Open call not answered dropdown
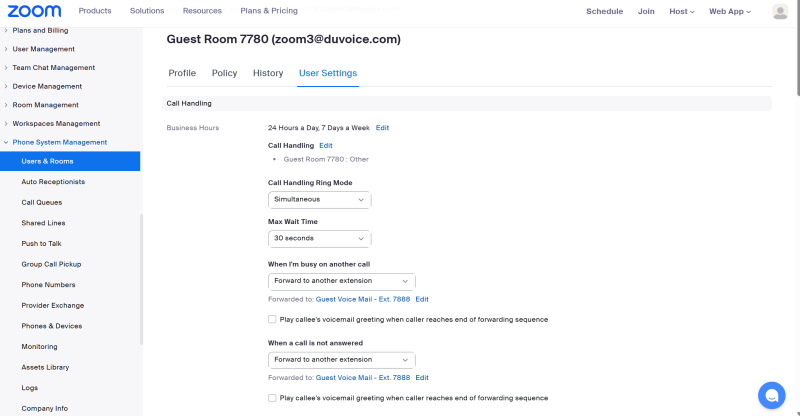This screenshot has width=800, height=416. tap(341, 359)
